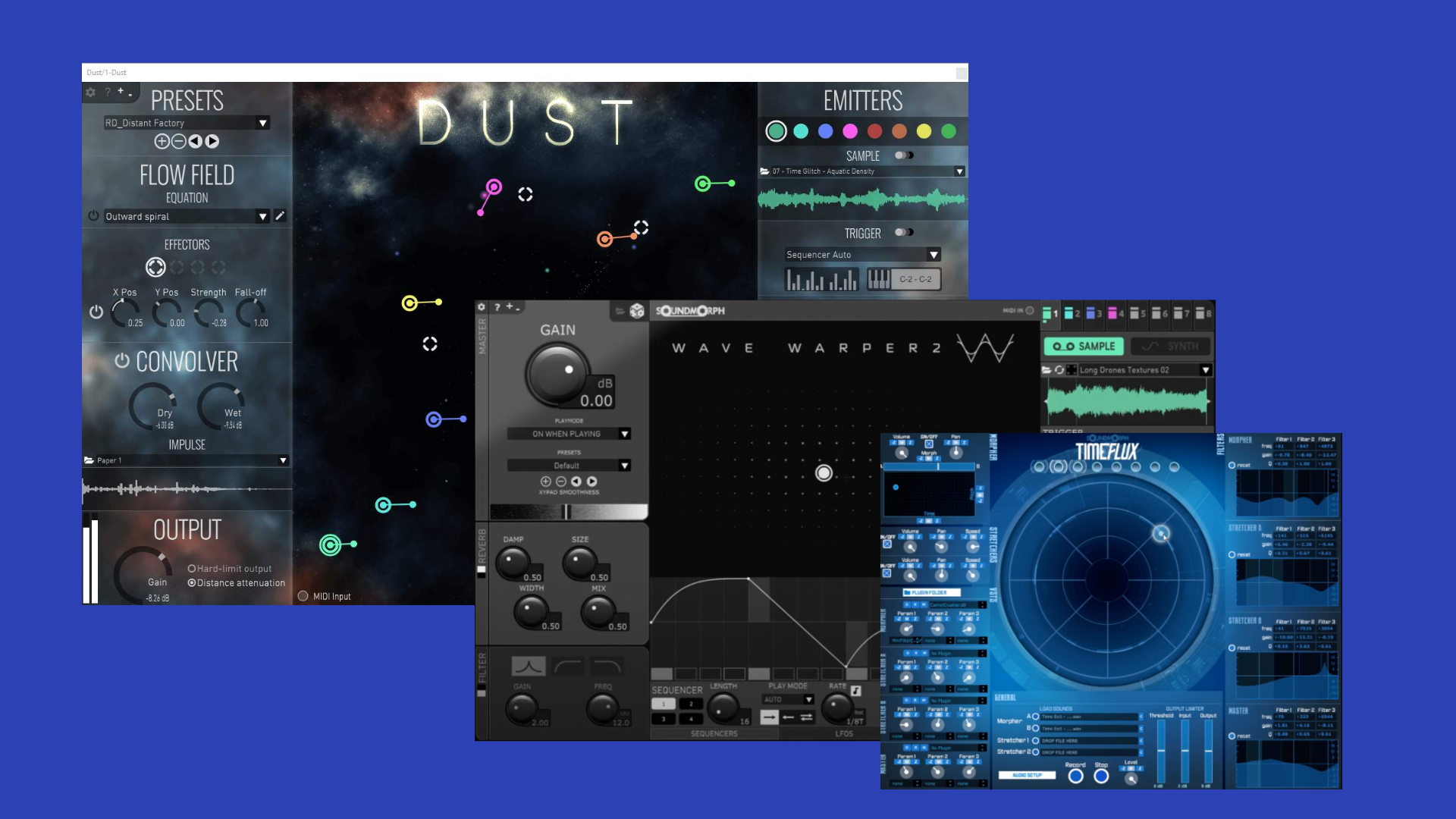
Task: Open Dust settings gear icon
Action: pos(91,92)
